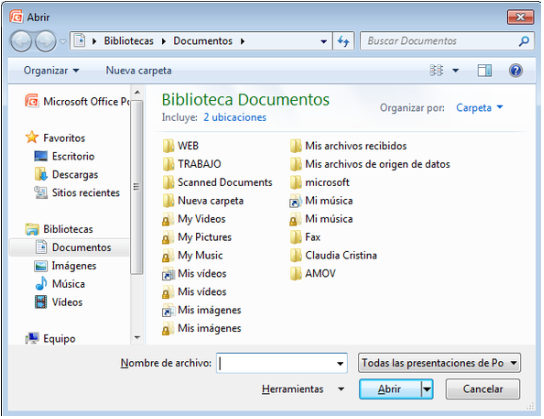
Task: Open the Organizar menu
Action: 51,71
